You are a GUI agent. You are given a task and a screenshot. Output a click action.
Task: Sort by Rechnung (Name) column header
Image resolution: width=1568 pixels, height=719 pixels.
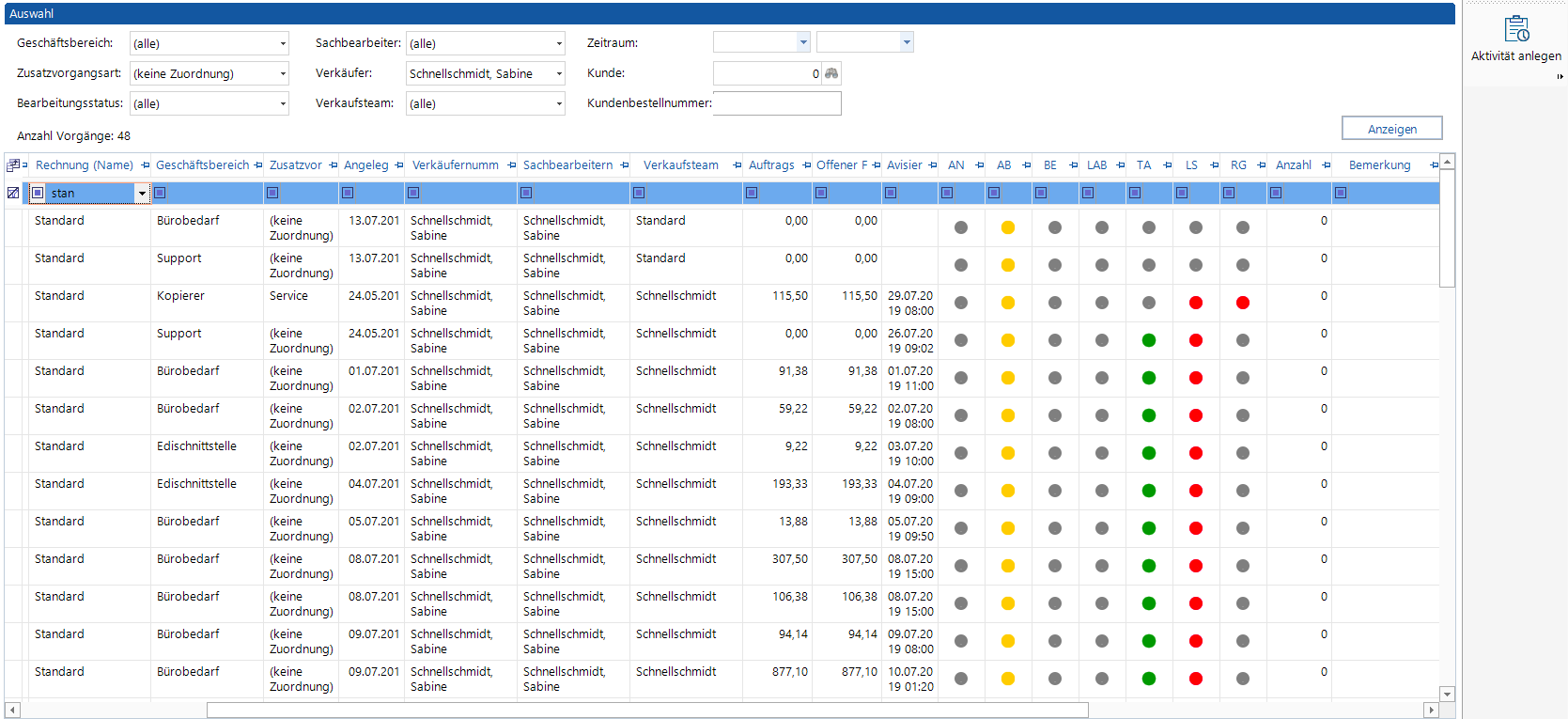[85, 165]
